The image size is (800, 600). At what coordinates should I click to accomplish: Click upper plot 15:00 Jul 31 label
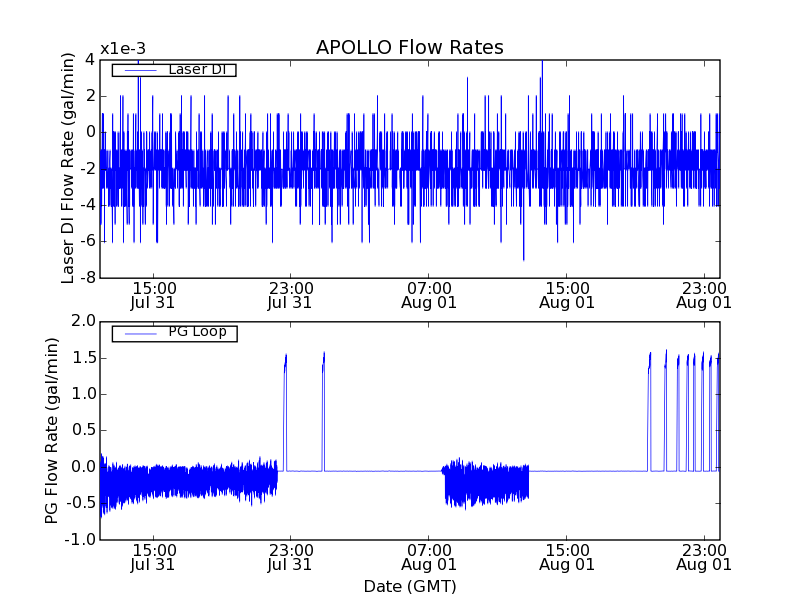153,295
